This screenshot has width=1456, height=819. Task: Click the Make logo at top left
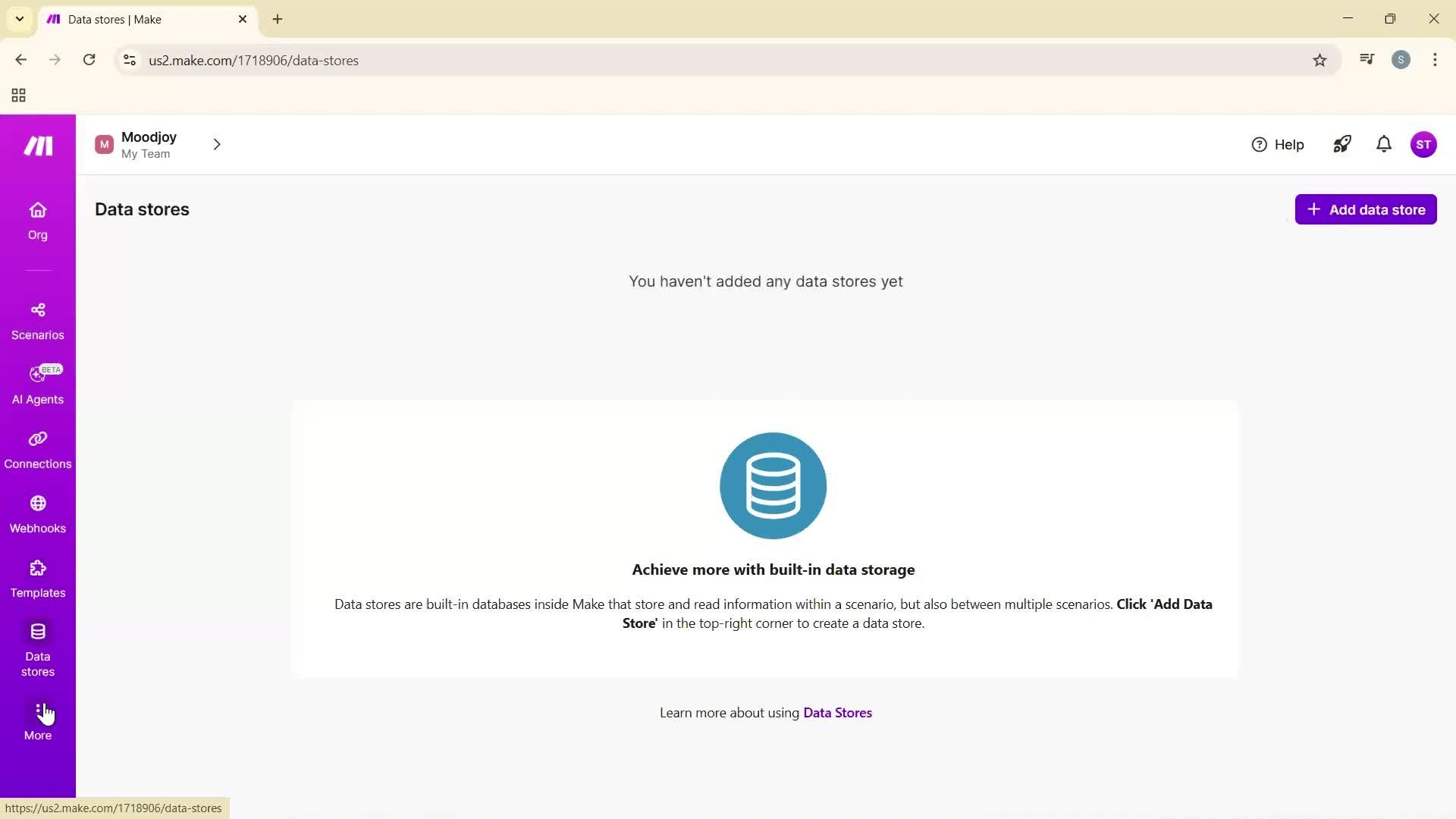(37, 145)
